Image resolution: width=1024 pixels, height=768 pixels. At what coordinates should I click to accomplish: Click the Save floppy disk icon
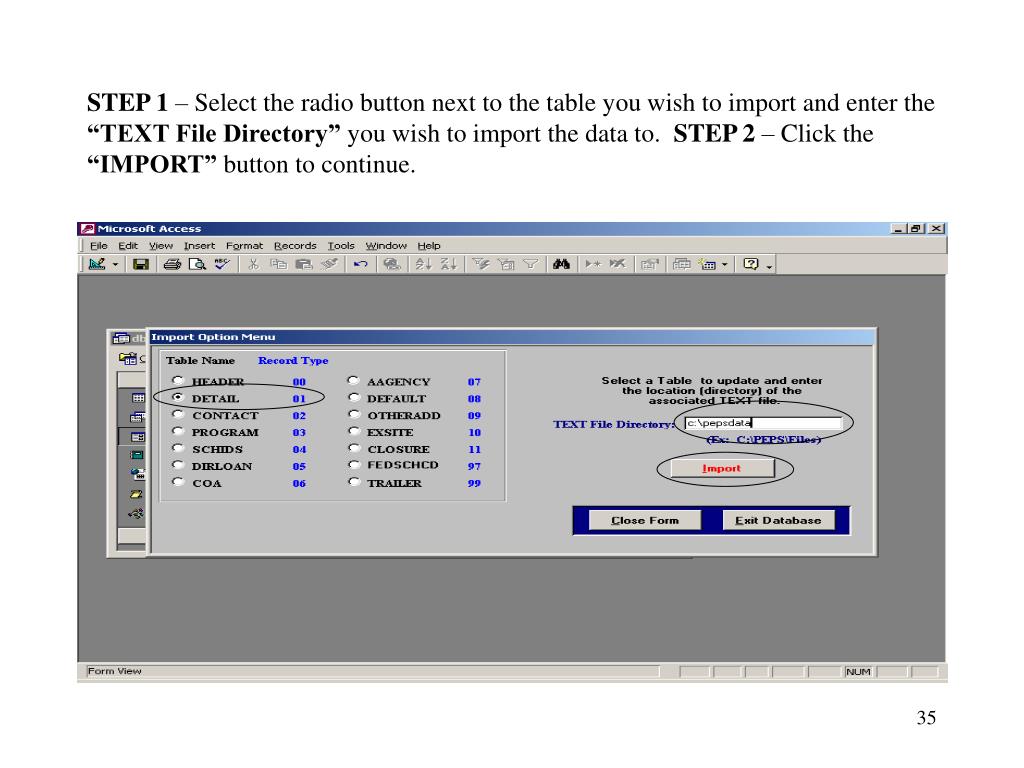coord(140,264)
